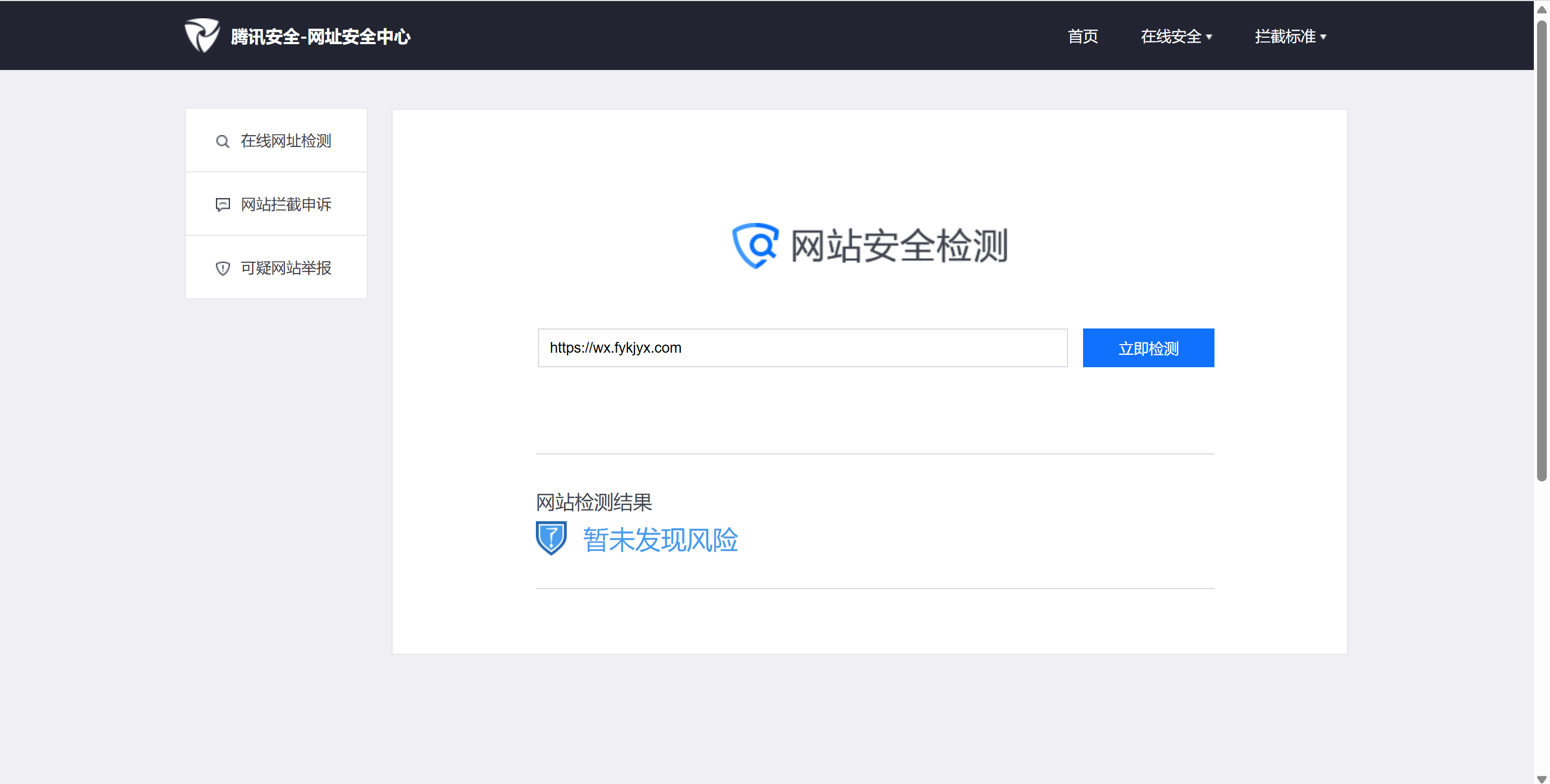Focus the URL input field
Viewport: 1550px width, 784px height.
pos(801,348)
